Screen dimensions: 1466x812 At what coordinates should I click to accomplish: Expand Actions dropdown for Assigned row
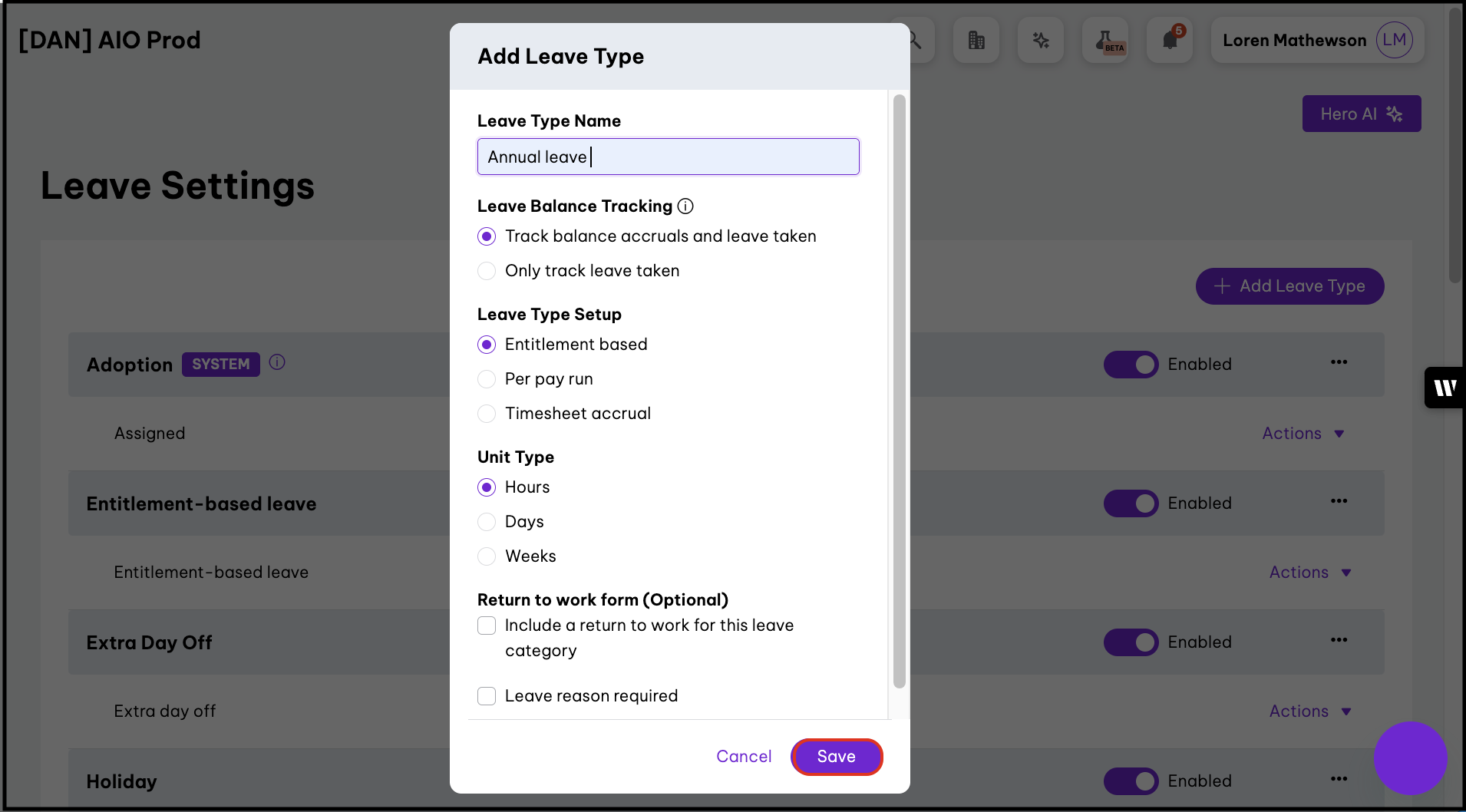1303,434
